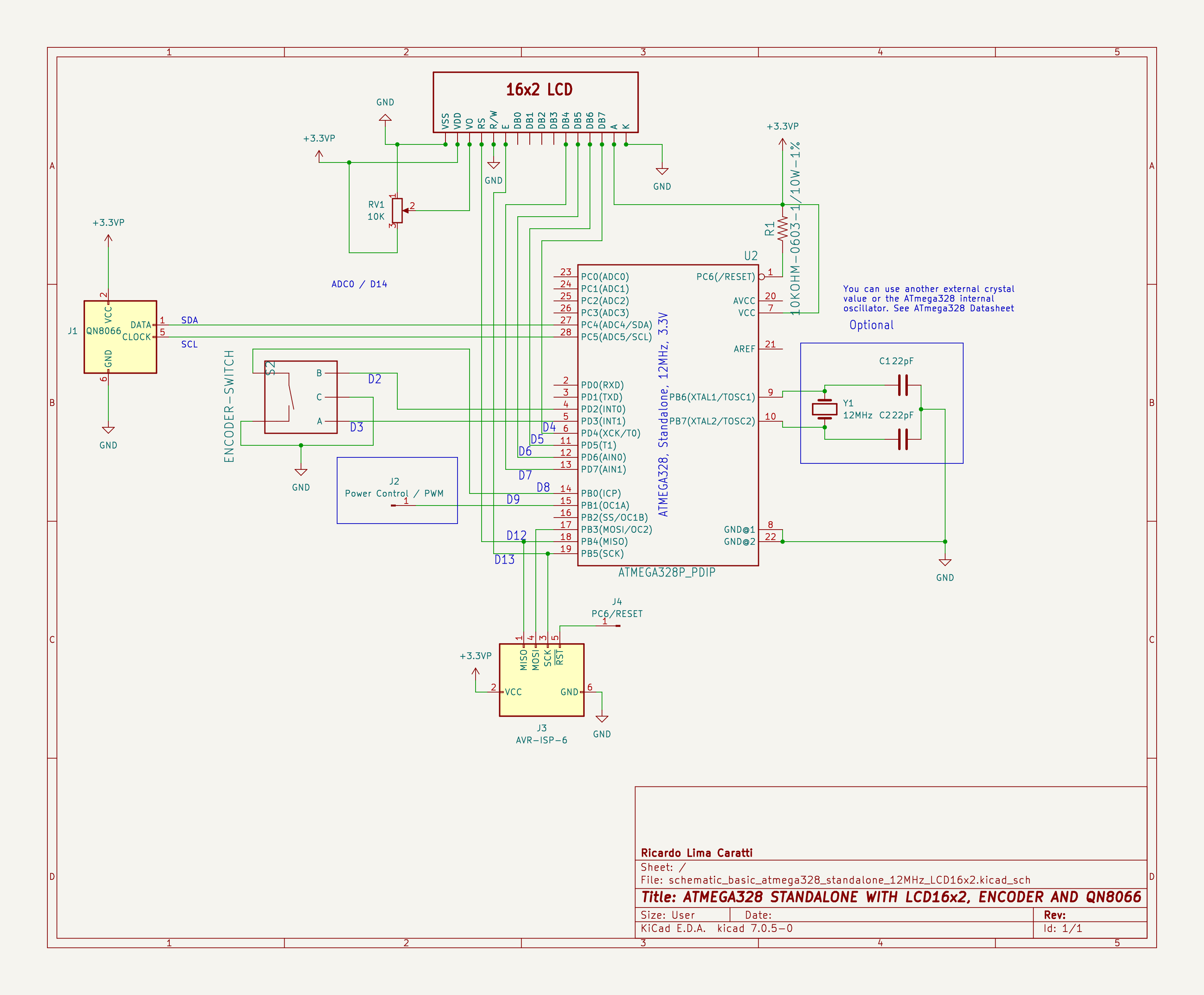Select capacitor C2 22pF symbol
Viewport: 1204px width, 995px height.
pyautogui.click(x=903, y=440)
